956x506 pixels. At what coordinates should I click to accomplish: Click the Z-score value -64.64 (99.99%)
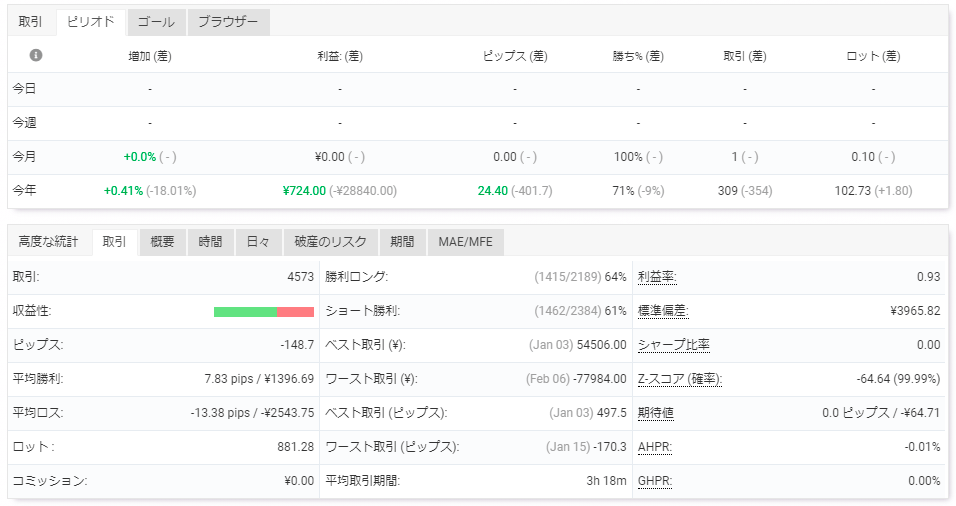[x=898, y=379]
